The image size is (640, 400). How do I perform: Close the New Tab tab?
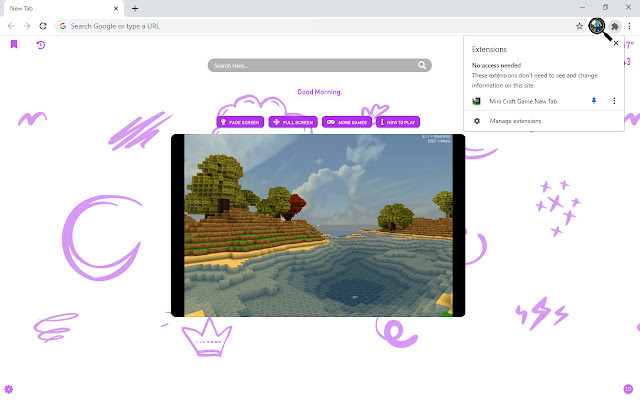116,8
